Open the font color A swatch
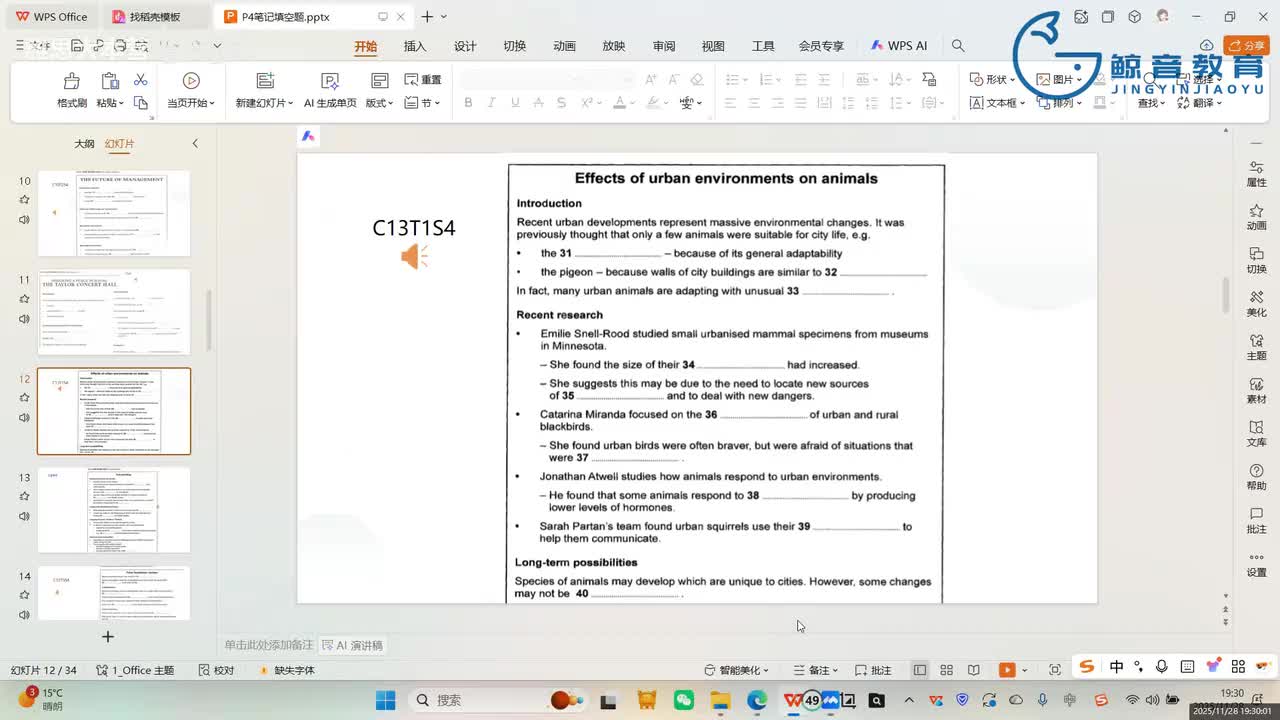The height and width of the screenshot is (720, 1280). [619, 103]
